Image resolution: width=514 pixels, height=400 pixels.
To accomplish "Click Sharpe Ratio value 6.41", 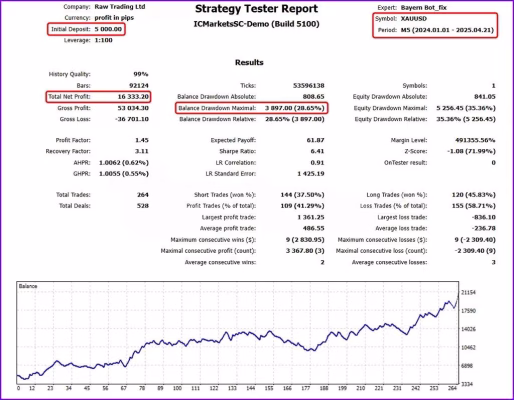I will point(317,151).
